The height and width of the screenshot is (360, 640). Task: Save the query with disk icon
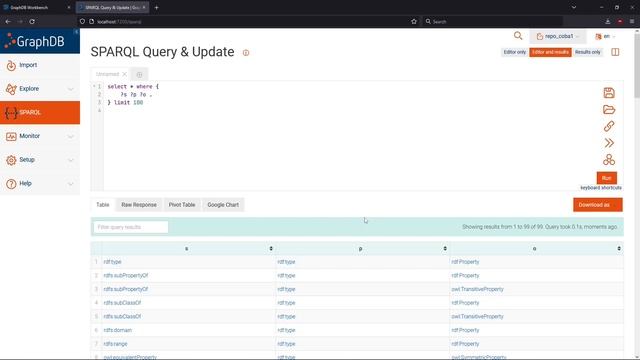(609, 93)
